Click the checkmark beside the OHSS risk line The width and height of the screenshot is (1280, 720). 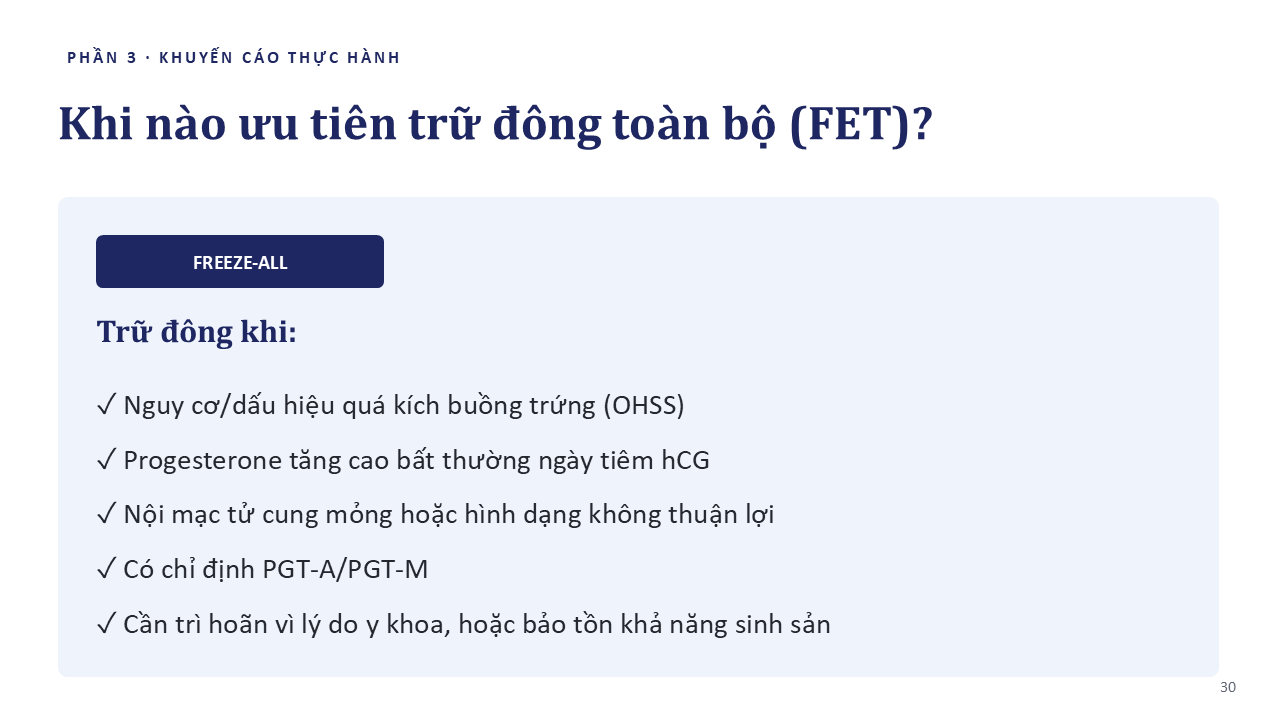pos(107,405)
